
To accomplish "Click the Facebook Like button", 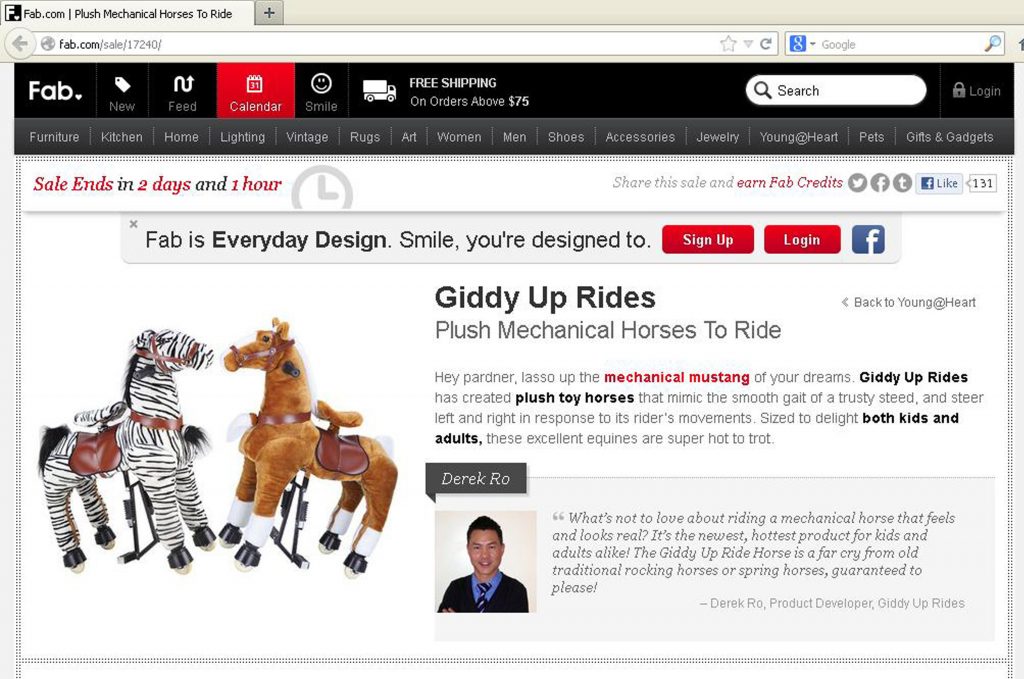I will 938,183.
